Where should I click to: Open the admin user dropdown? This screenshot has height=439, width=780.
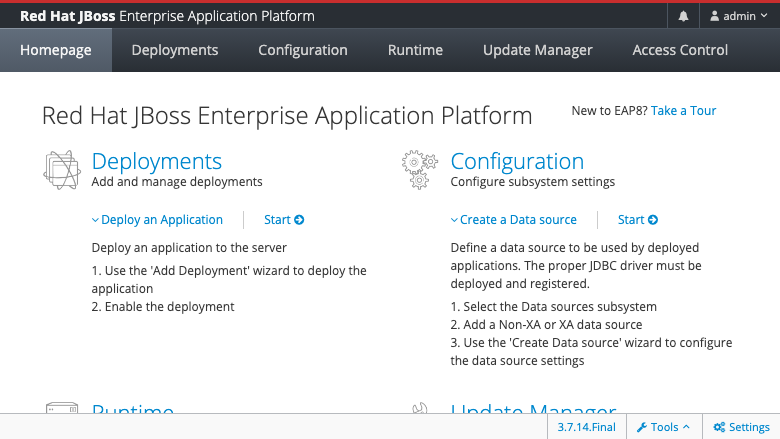click(x=739, y=16)
